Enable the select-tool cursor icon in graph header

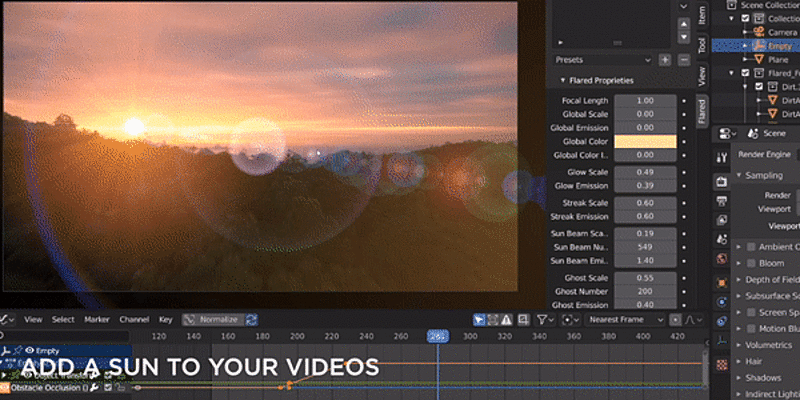[x=479, y=320]
